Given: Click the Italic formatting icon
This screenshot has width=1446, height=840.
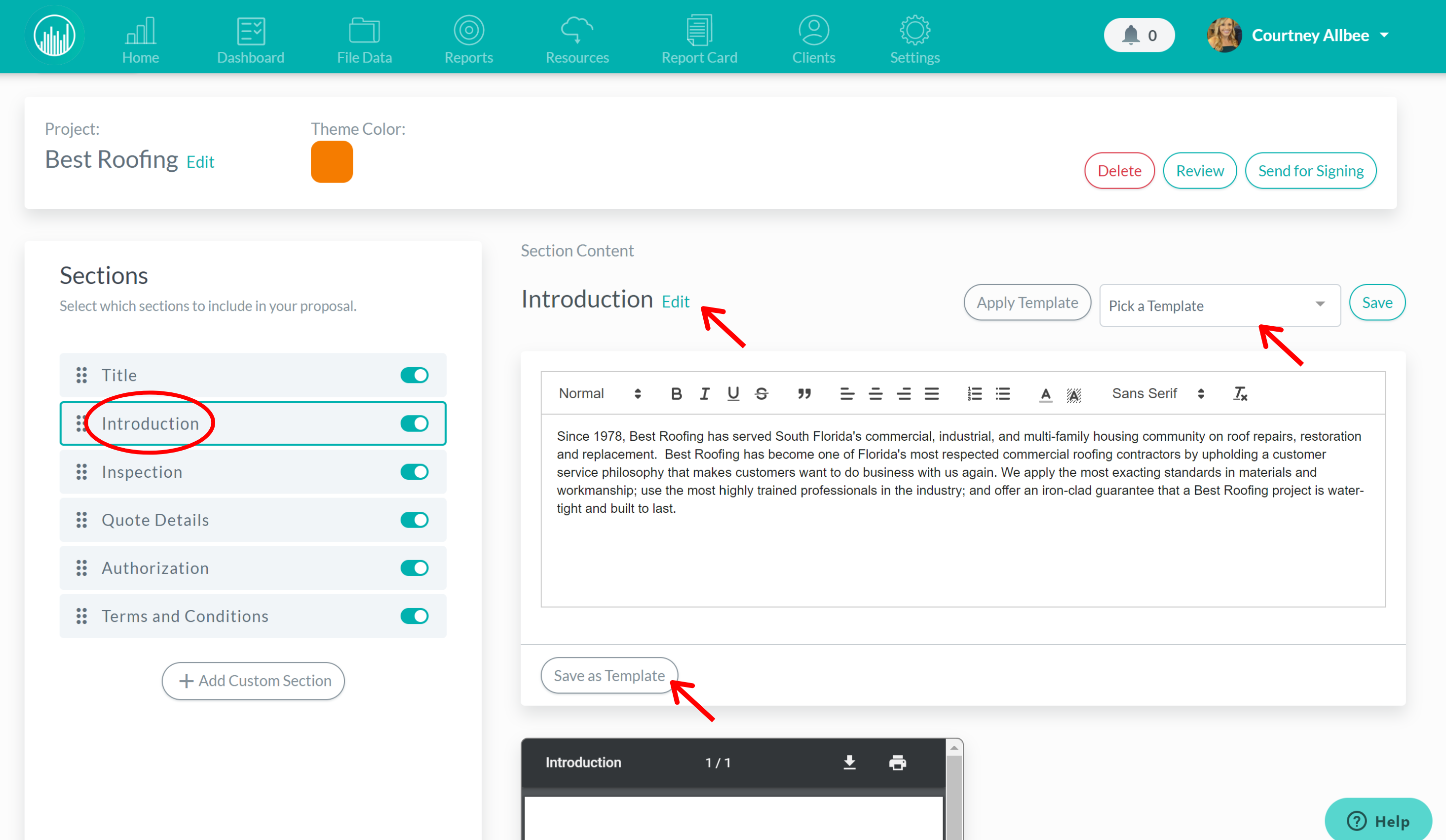Looking at the screenshot, I should tap(704, 393).
